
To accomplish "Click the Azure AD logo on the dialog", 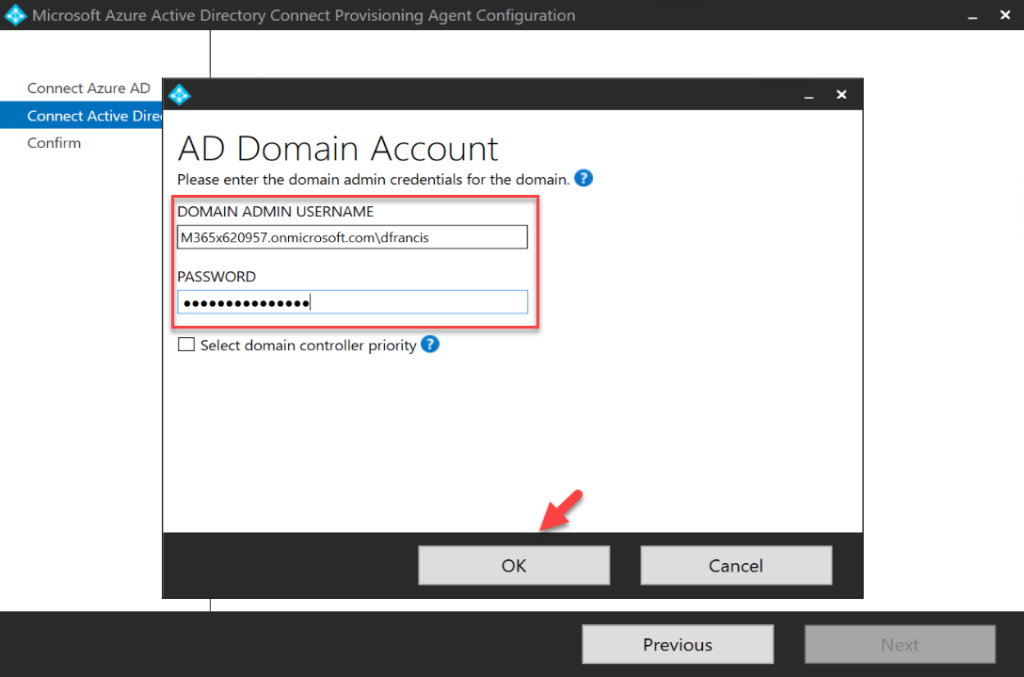I will (180, 93).
